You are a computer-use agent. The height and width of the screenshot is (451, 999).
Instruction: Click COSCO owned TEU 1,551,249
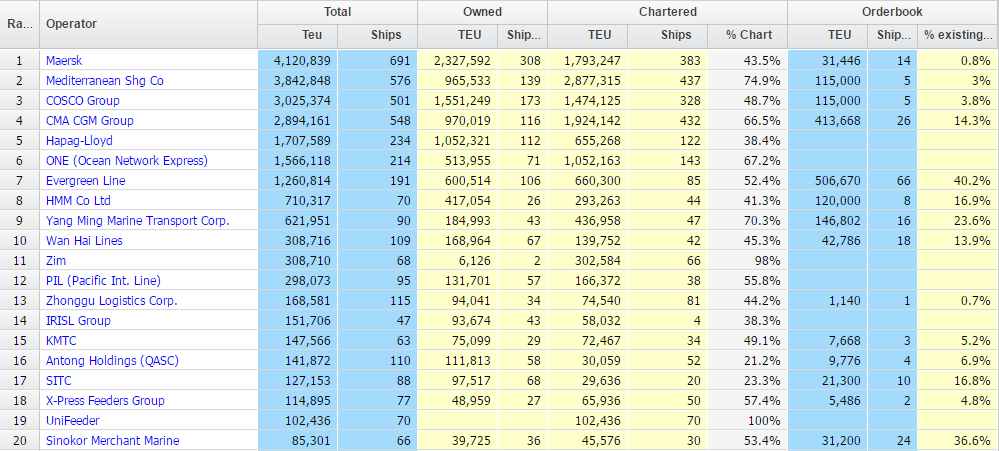pyautogui.click(x=463, y=101)
